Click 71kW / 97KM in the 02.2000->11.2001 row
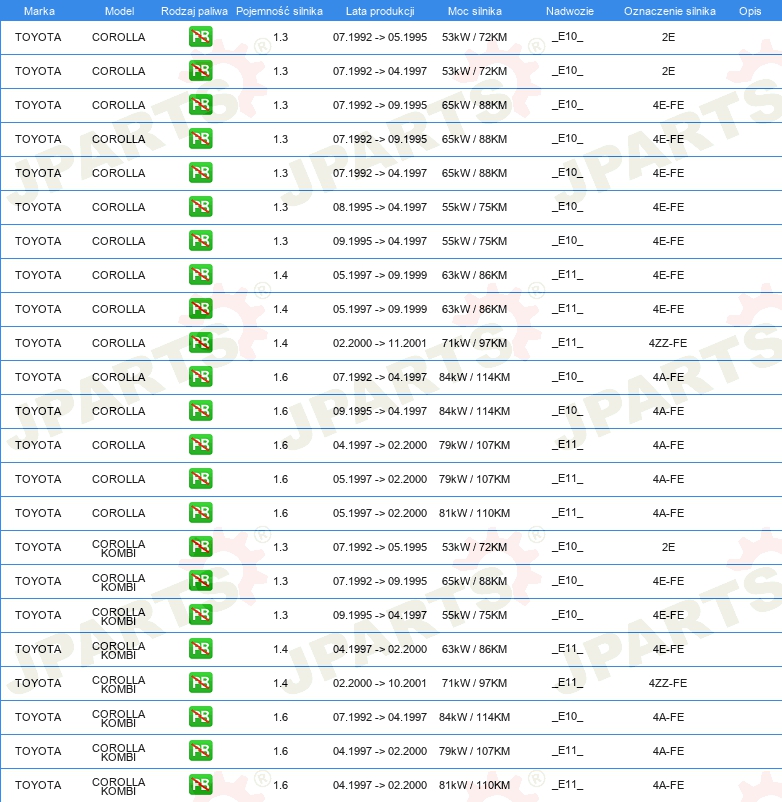Image resolution: width=782 pixels, height=802 pixels. (474, 343)
